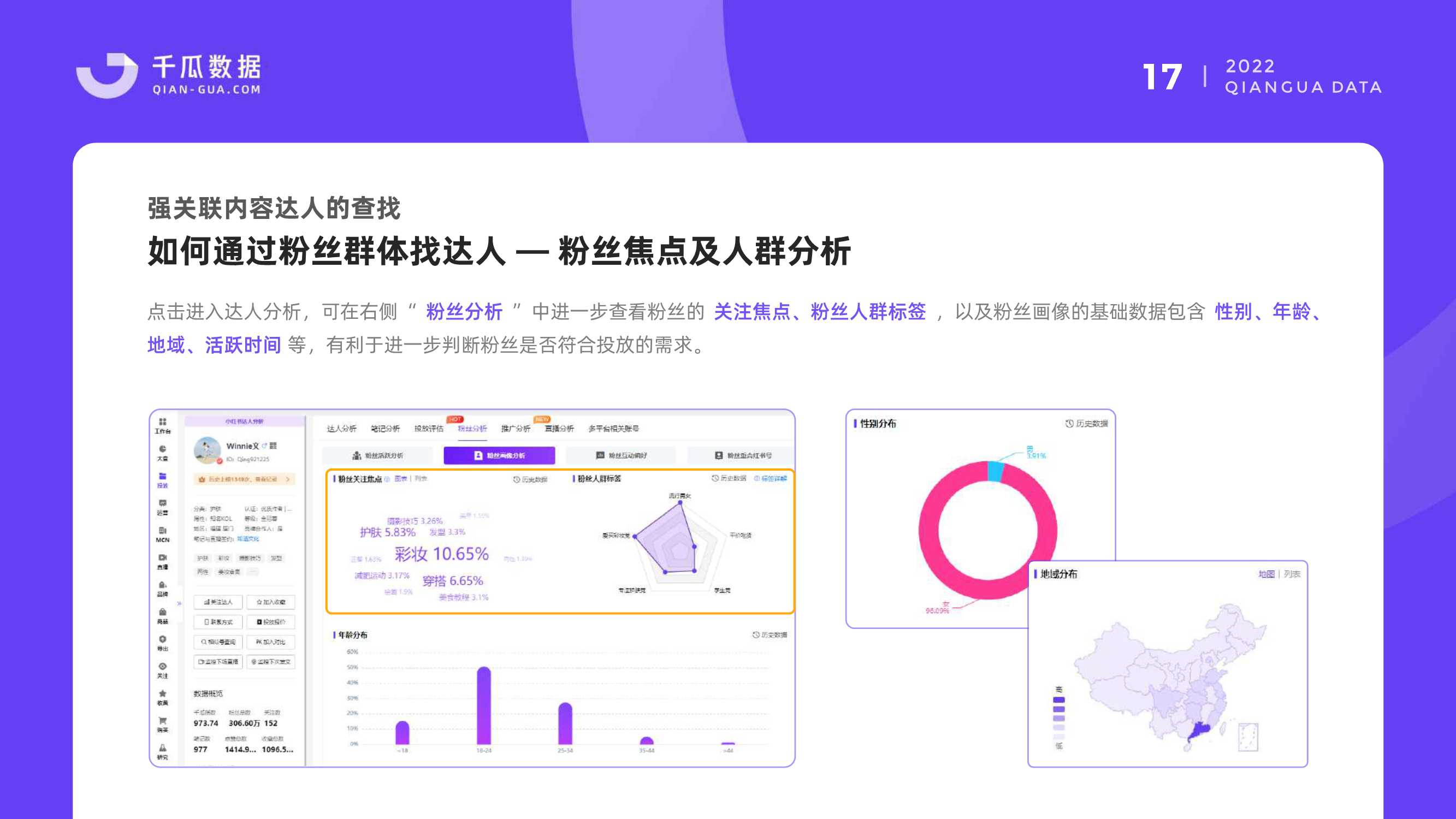
Task: Click the 彩妆 10.65% word cloud entry
Action: tap(441, 554)
